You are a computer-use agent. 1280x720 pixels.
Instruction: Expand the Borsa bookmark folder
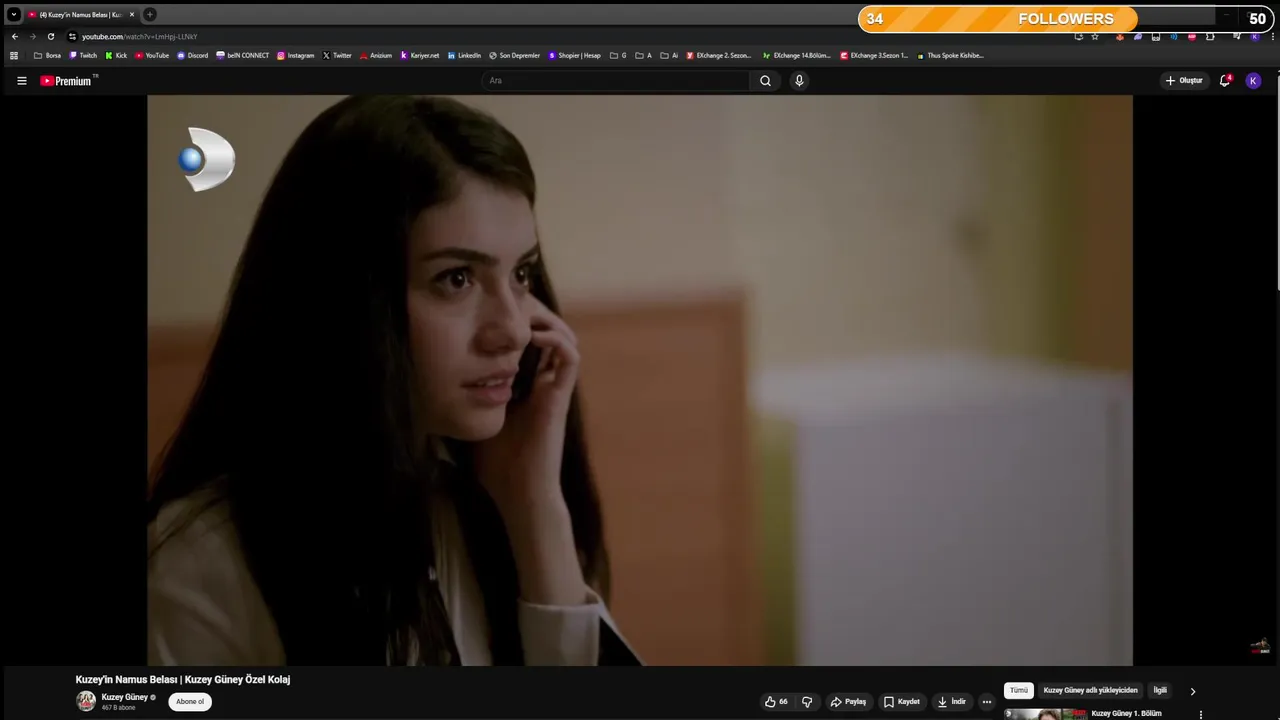point(47,56)
